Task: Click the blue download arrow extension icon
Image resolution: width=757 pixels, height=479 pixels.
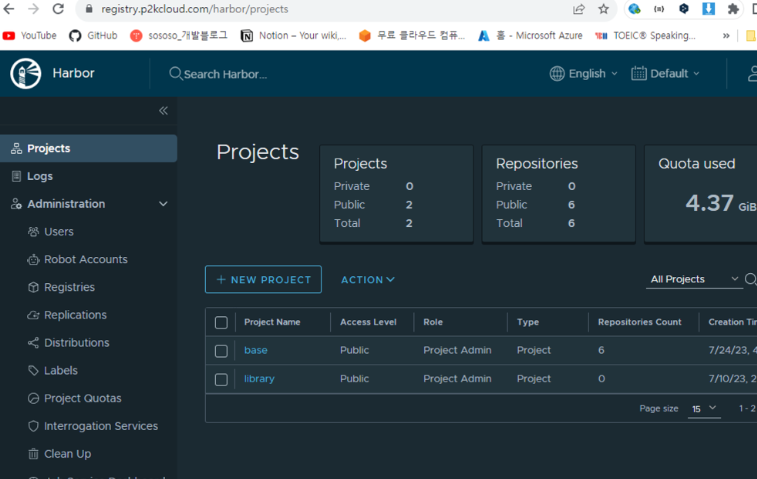Action: [x=708, y=9]
